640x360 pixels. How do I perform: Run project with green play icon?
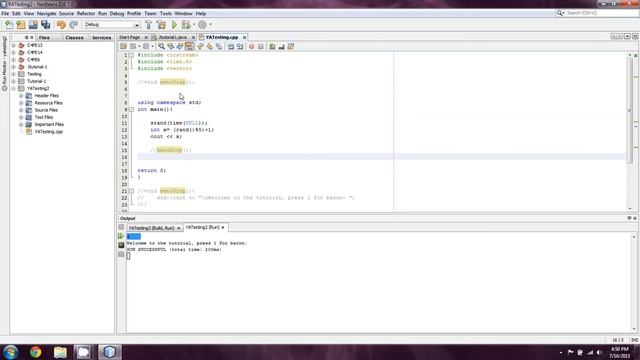(174, 25)
